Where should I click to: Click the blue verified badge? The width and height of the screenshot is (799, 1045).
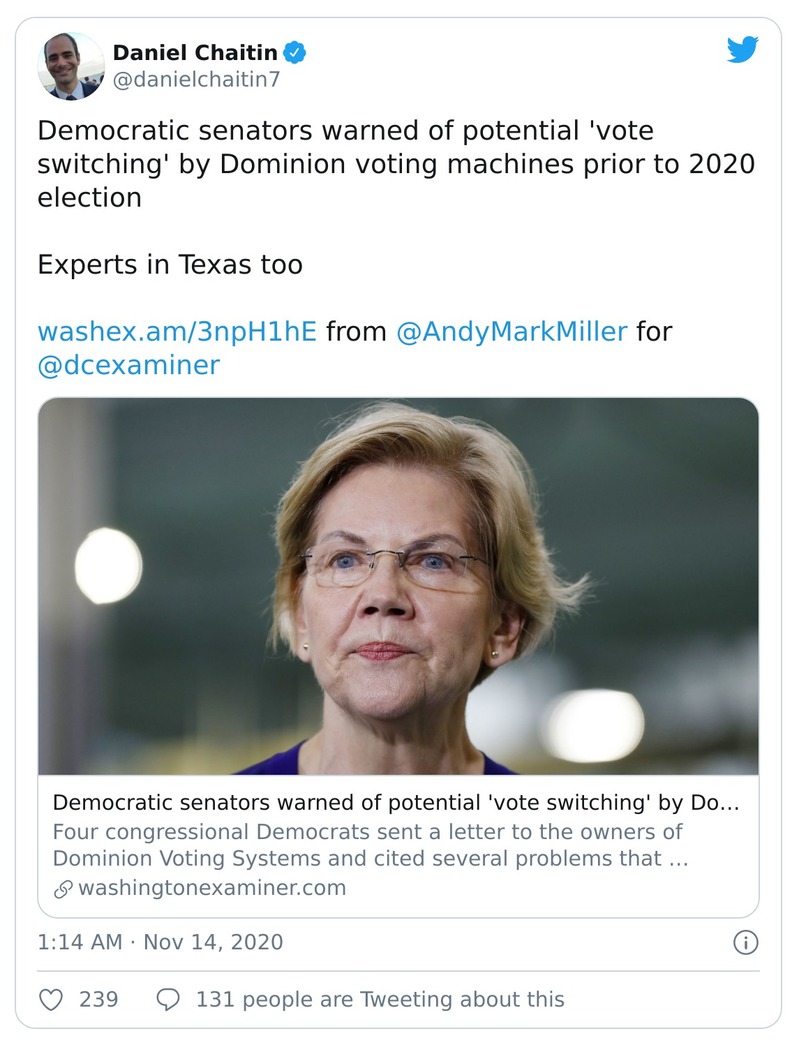(295, 52)
